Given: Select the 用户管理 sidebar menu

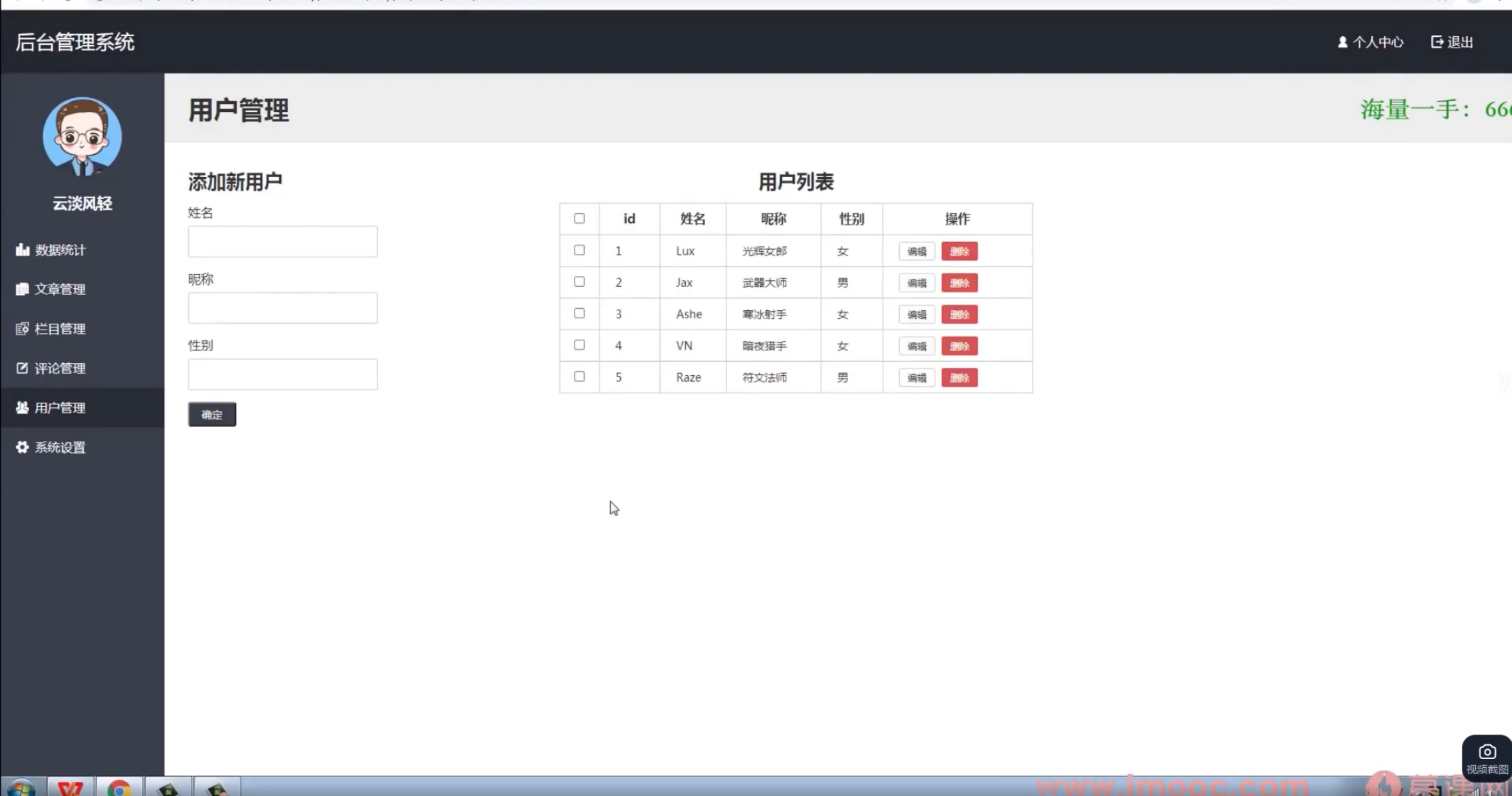Looking at the screenshot, I should [x=82, y=407].
